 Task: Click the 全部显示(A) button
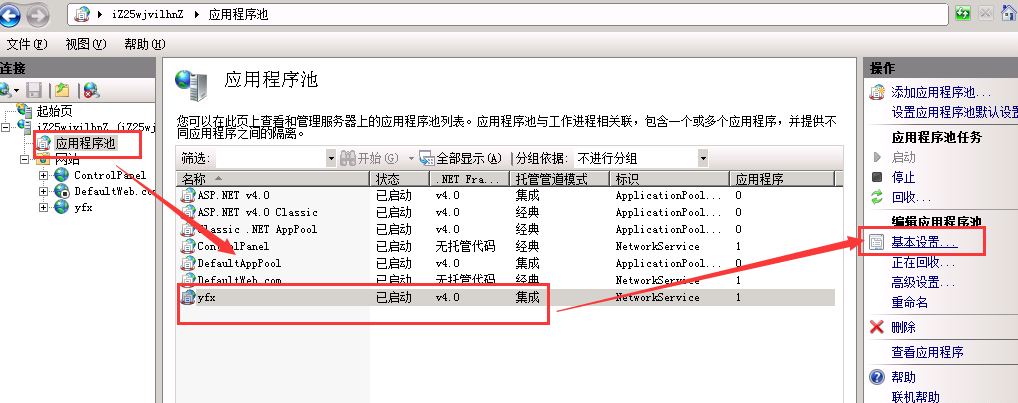(x=462, y=158)
